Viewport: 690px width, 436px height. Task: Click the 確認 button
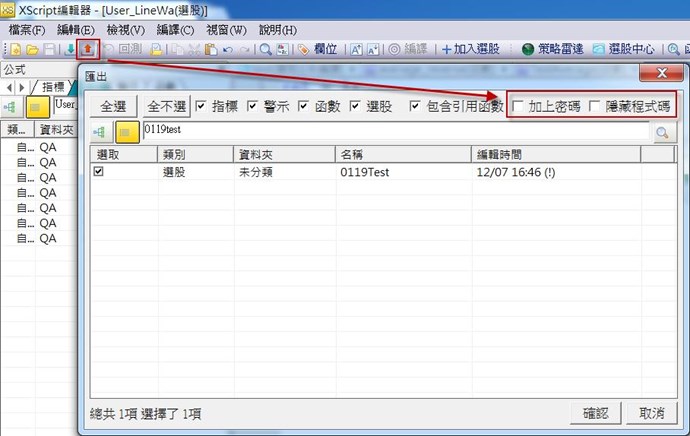tap(602, 413)
